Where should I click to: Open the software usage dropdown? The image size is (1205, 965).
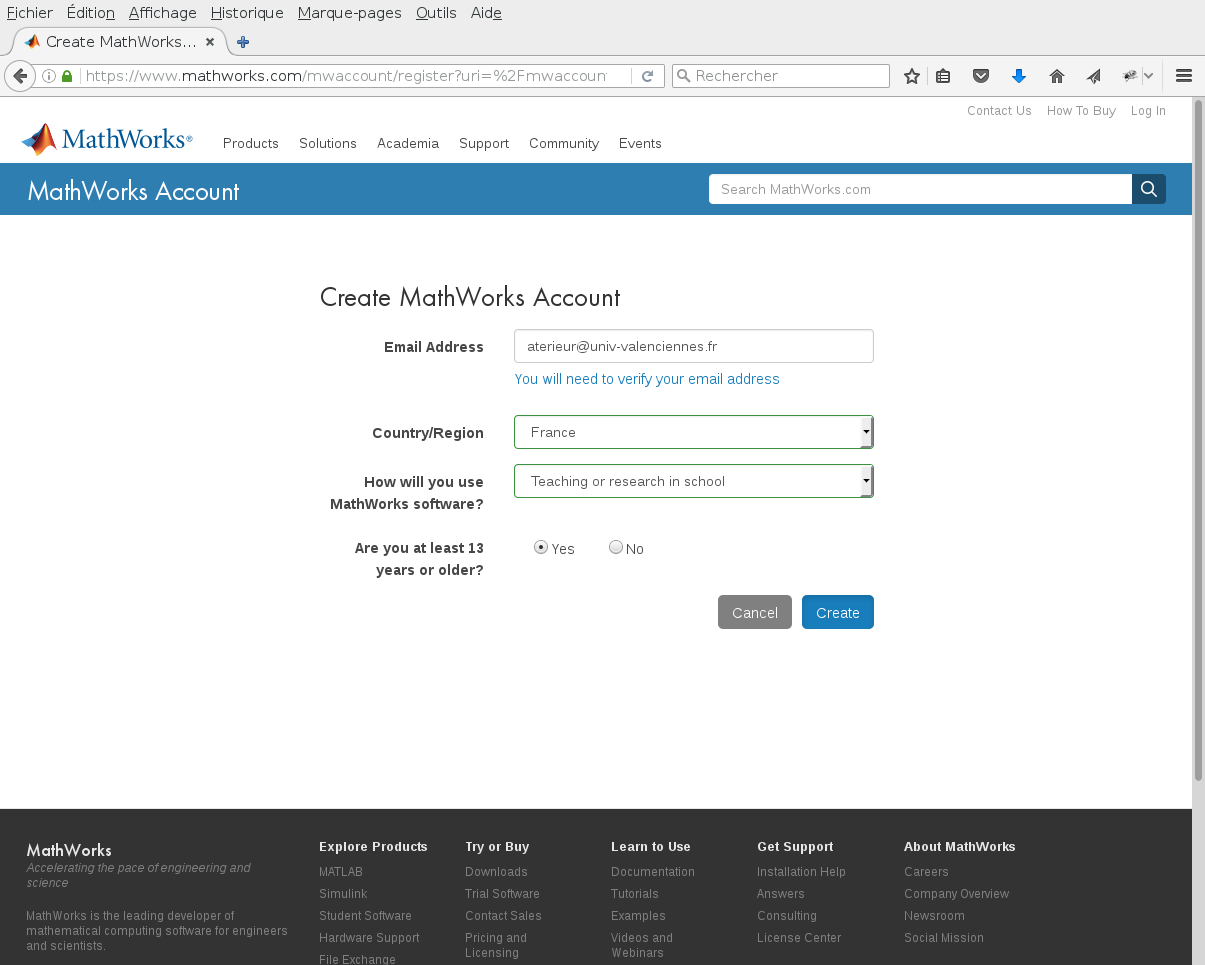[694, 481]
